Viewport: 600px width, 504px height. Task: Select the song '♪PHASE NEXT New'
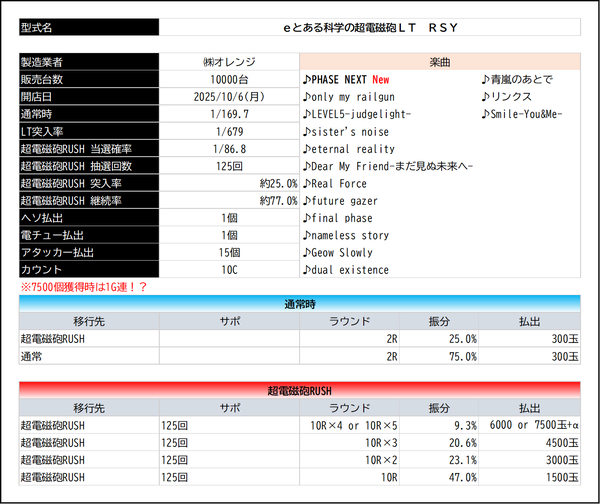coord(346,79)
